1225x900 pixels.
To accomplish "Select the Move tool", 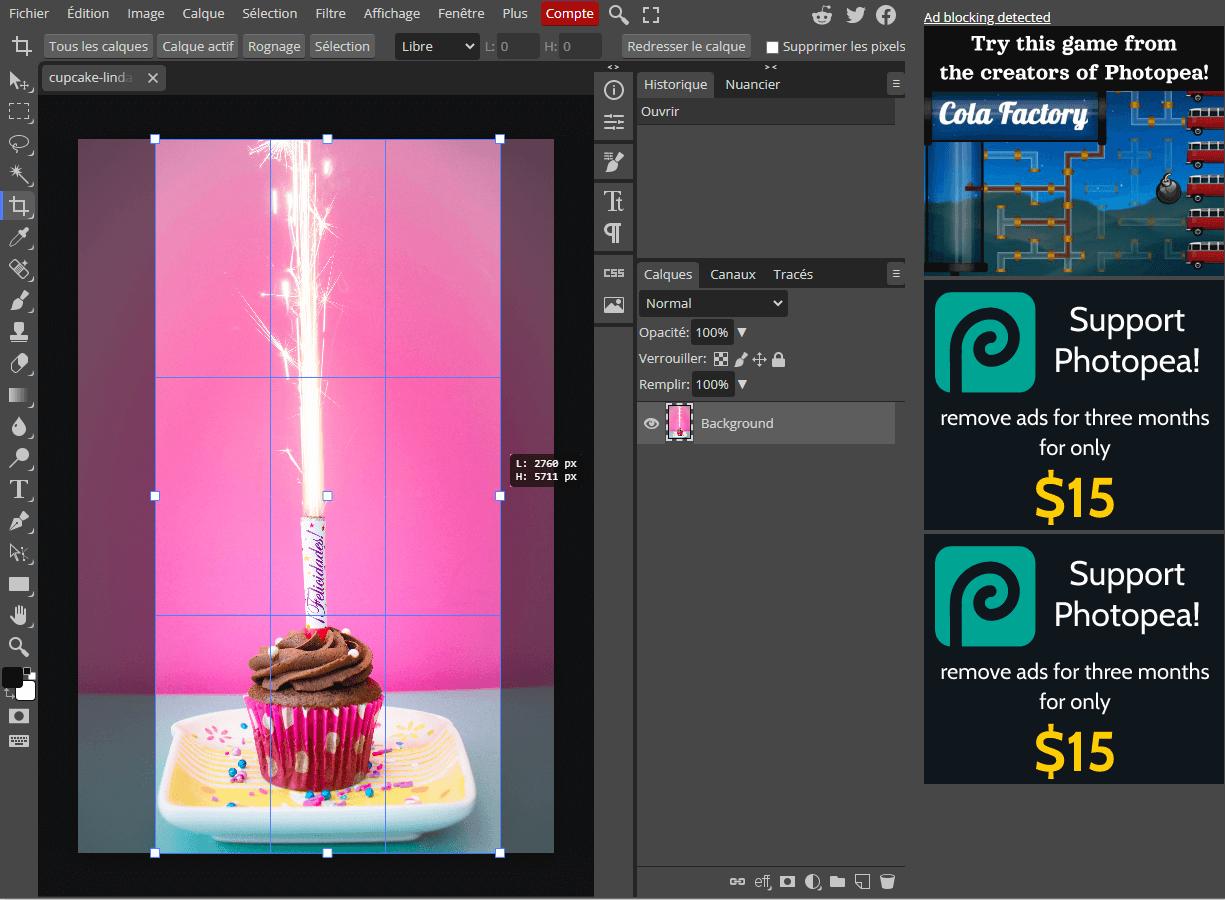I will coord(20,82).
